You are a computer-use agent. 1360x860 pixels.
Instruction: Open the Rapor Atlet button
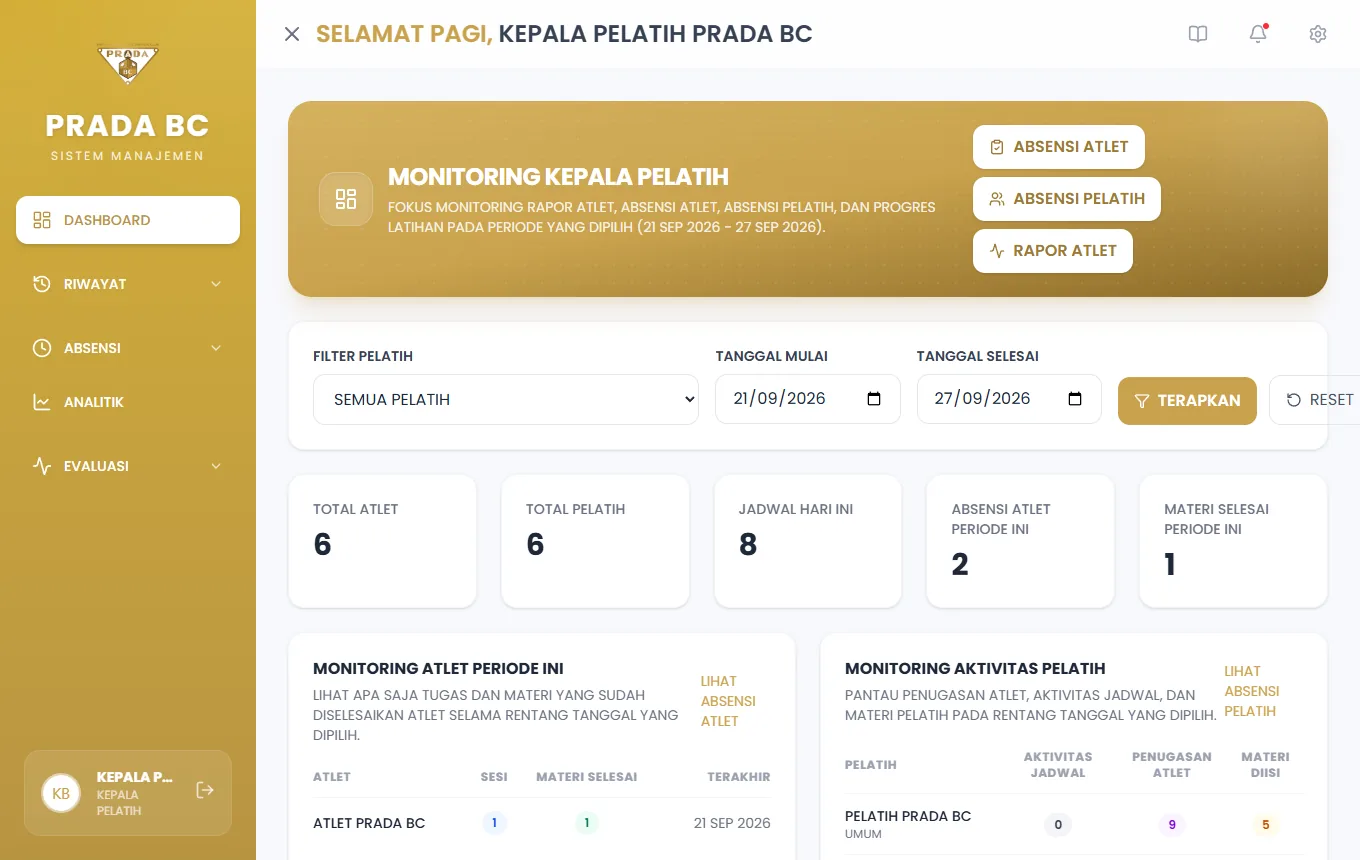[1053, 251]
